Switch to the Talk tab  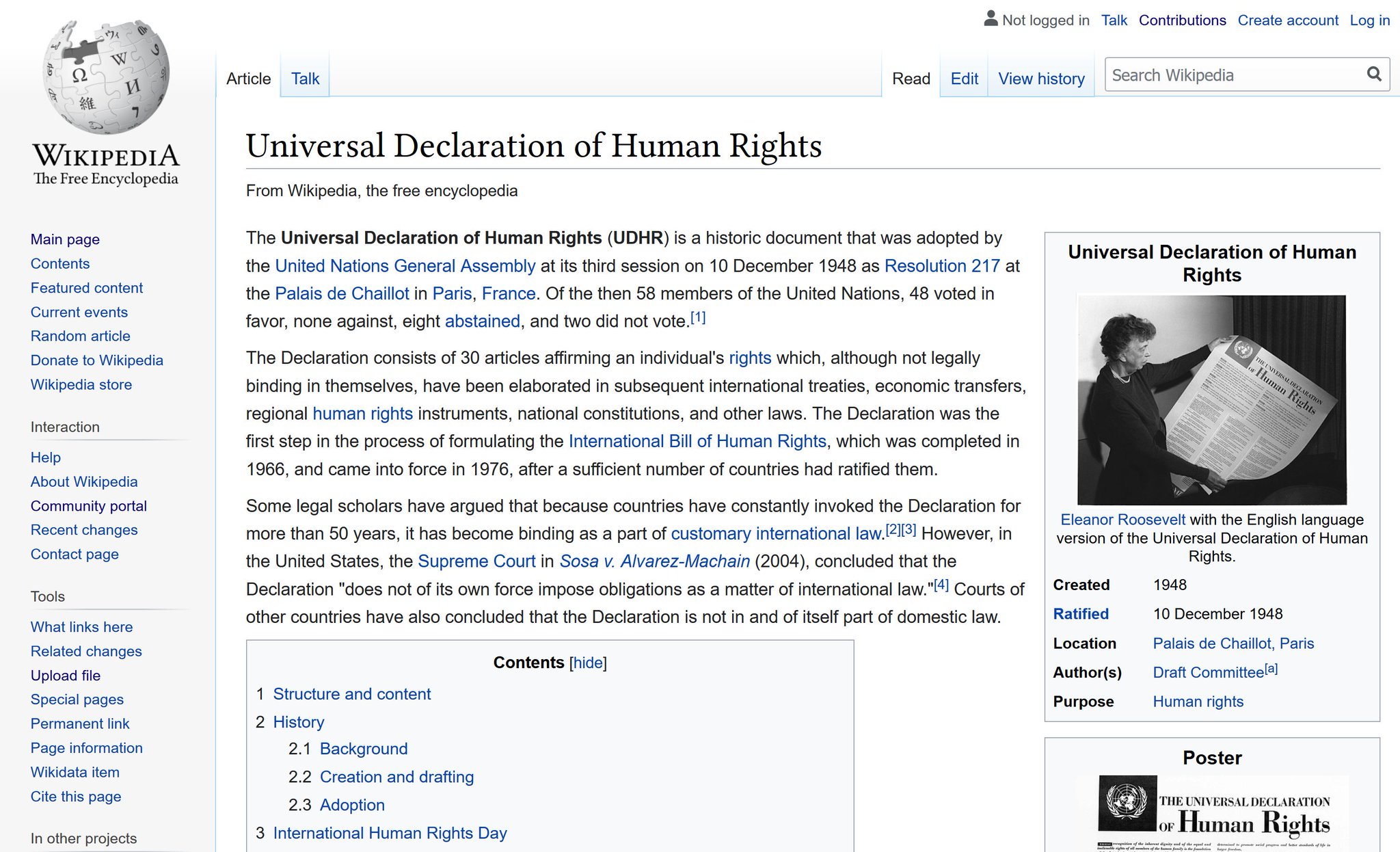(x=305, y=79)
